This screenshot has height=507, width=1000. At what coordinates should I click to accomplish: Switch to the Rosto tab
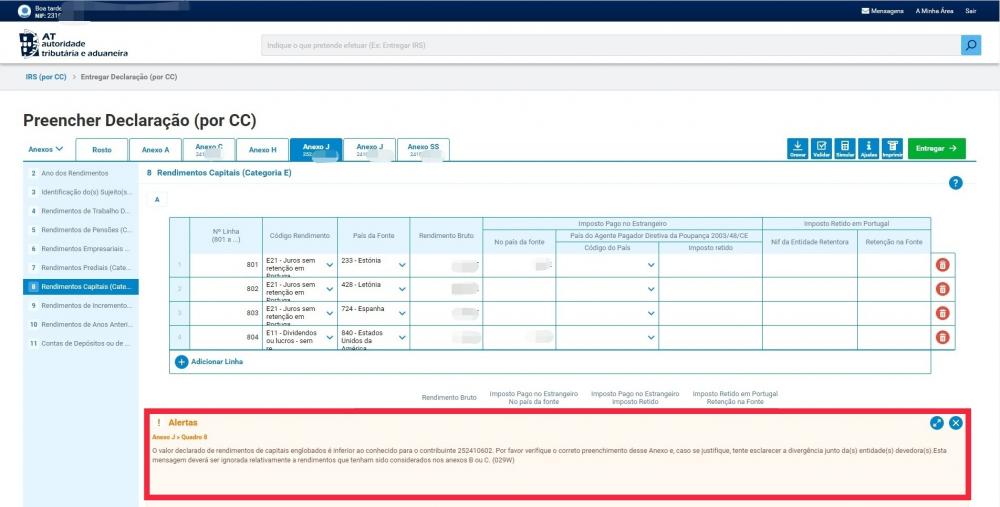[101, 150]
